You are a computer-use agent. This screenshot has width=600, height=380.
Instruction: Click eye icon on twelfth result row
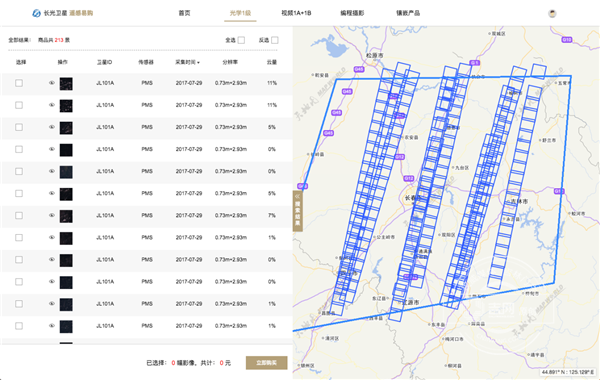coord(52,326)
